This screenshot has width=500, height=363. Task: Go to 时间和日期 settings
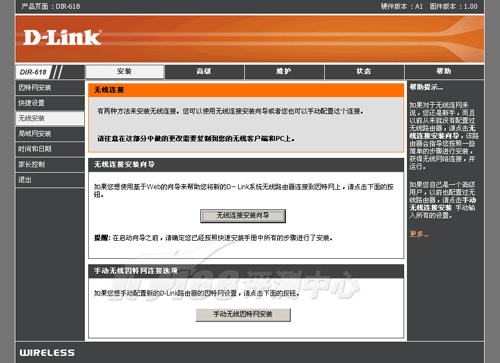(50, 149)
